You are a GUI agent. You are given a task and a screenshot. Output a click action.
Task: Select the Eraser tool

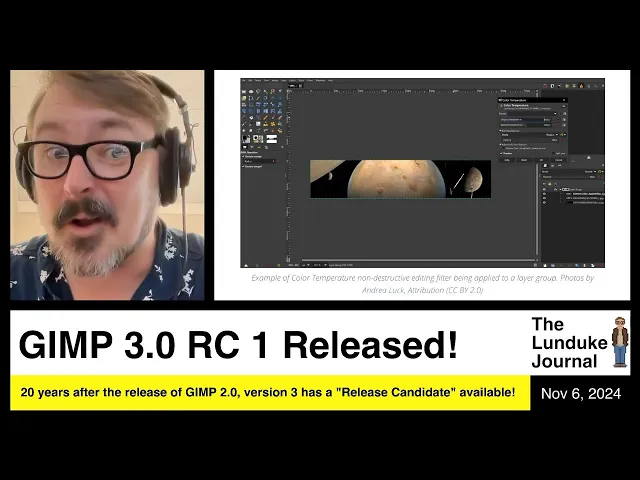coord(280,118)
